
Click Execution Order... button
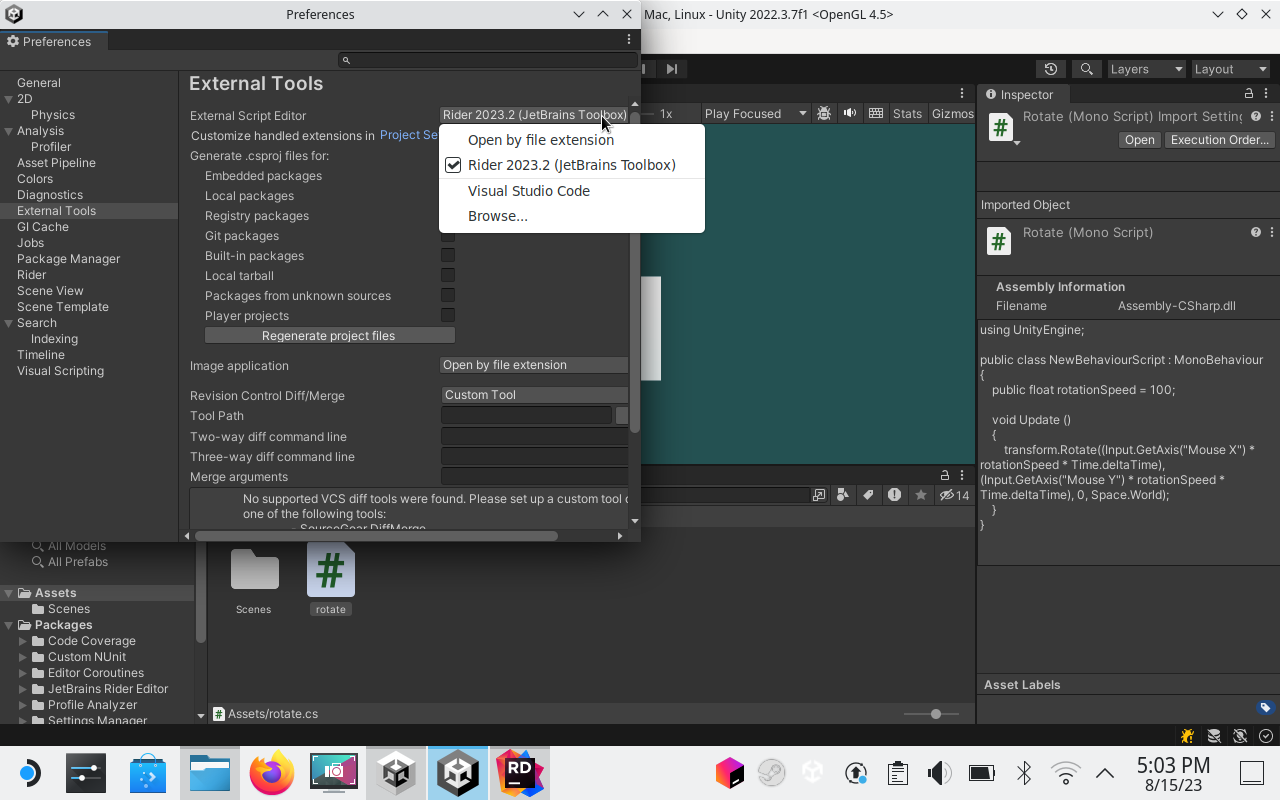pyautogui.click(x=1219, y=140)
